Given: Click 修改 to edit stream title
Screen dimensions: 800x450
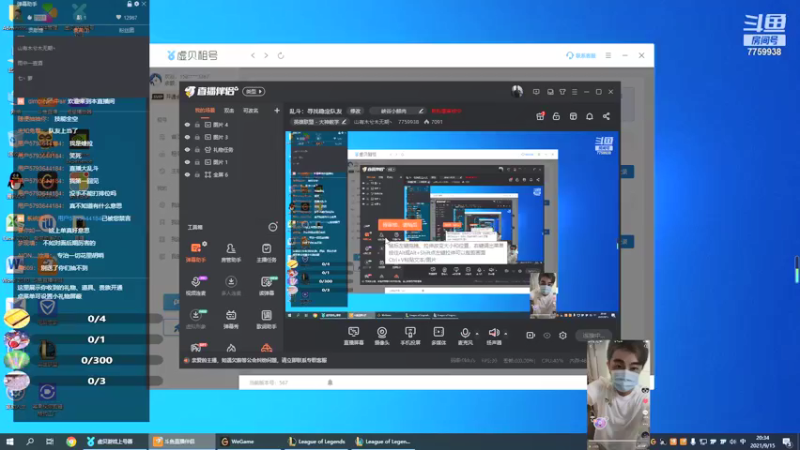Looking at the screenshot, I should 355,111.
